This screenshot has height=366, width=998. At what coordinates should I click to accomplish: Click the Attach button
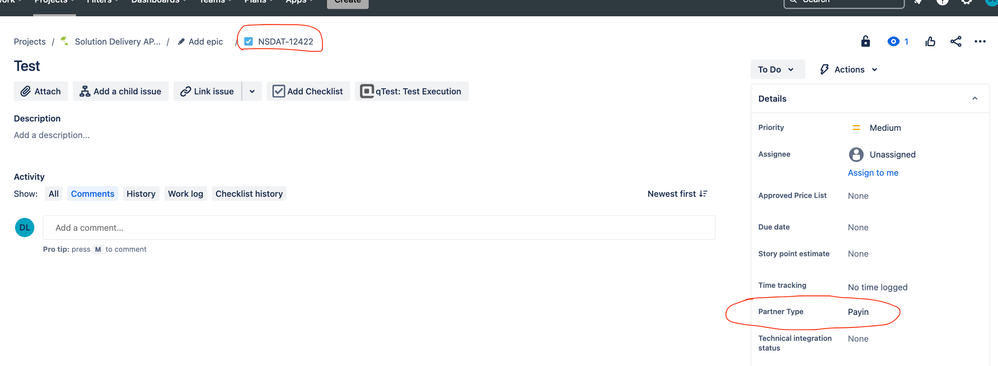click(x=41, y=91)
